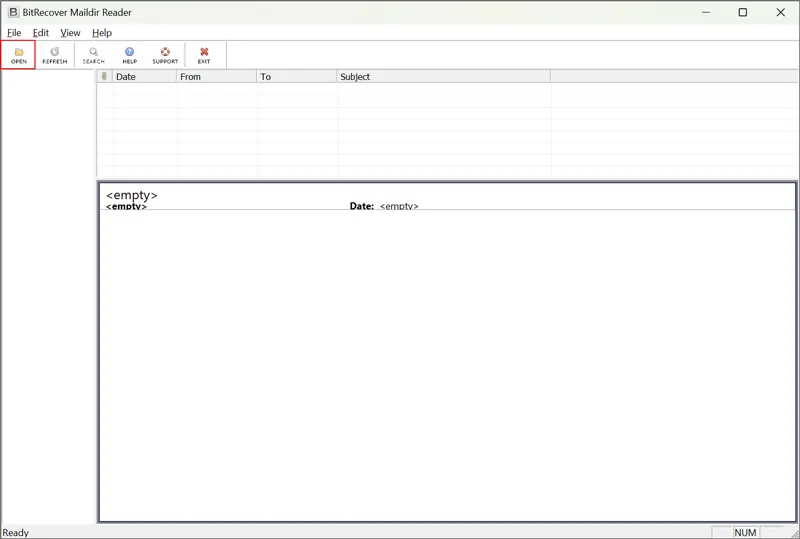Expand the View menu
The width and height of the screenshot is (800, 539).
click(x=70, y=33)
